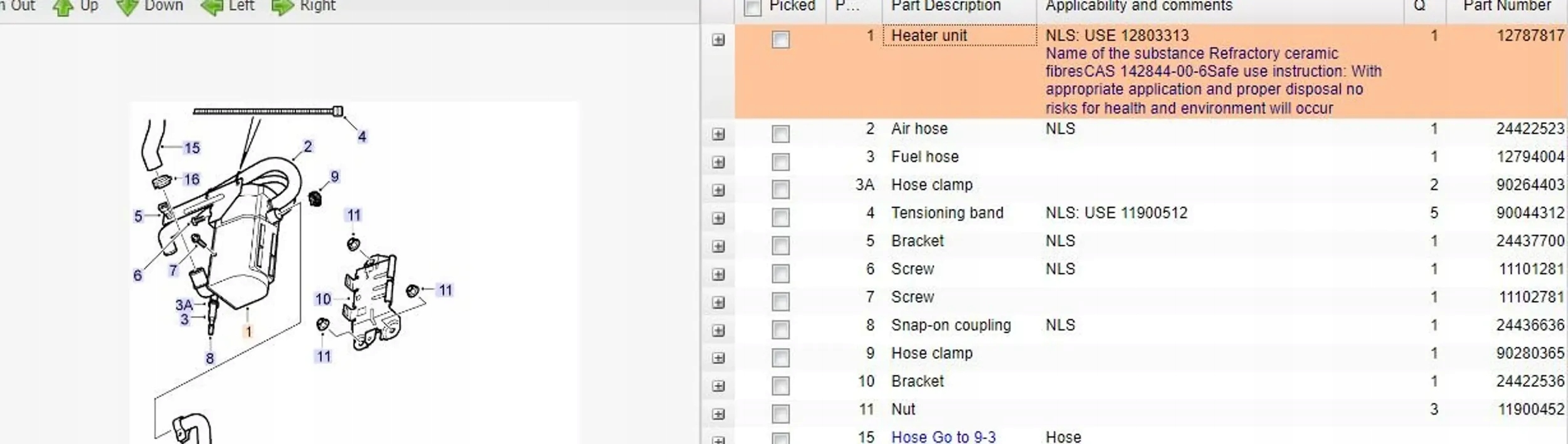Expand the Snap-on coupling row
The image size is (1568, 444).
click(x=718, y=330)
